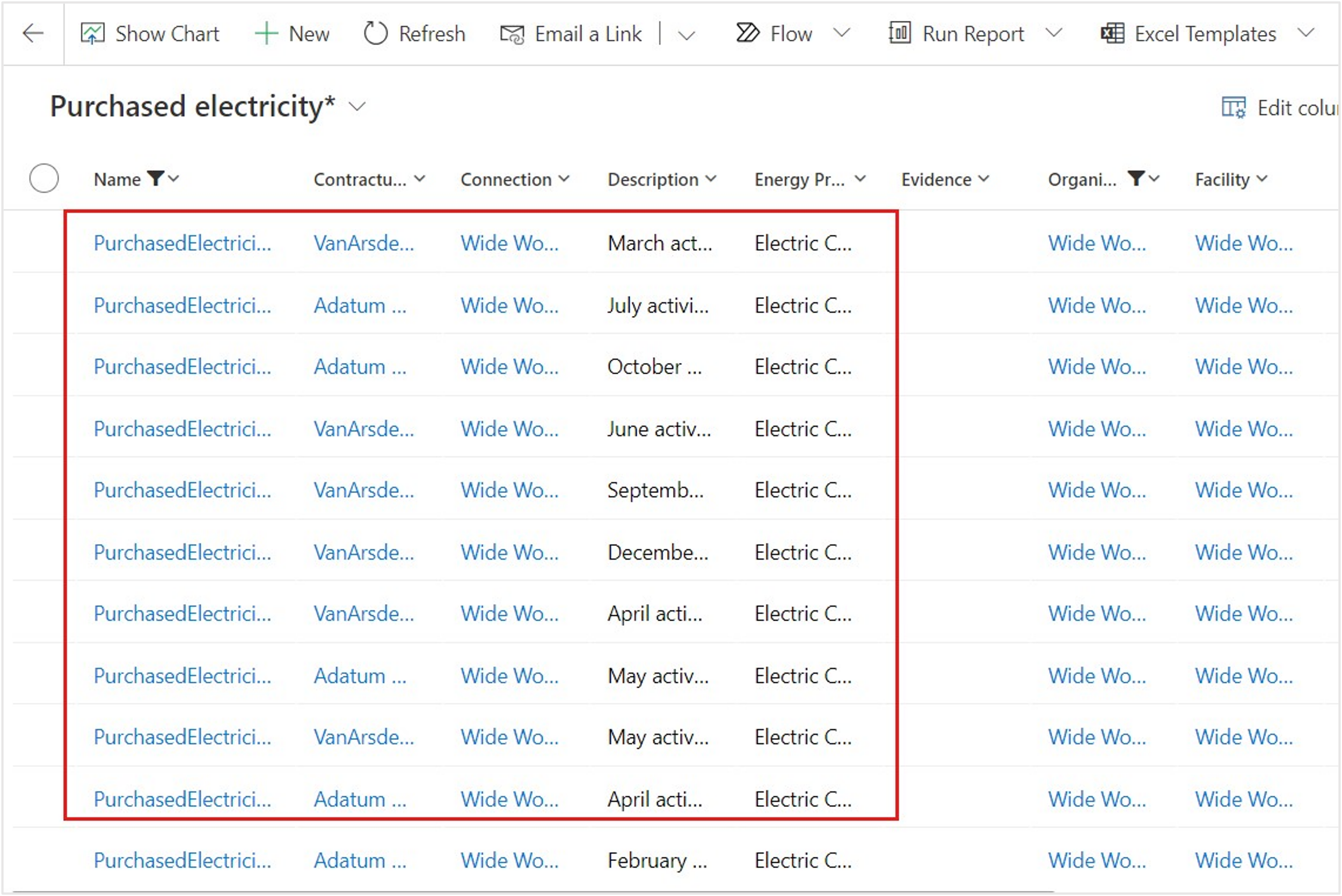Click the March act... description cell
The width and height of the screenshot is (1342, 896).
[x=659, y=243]
